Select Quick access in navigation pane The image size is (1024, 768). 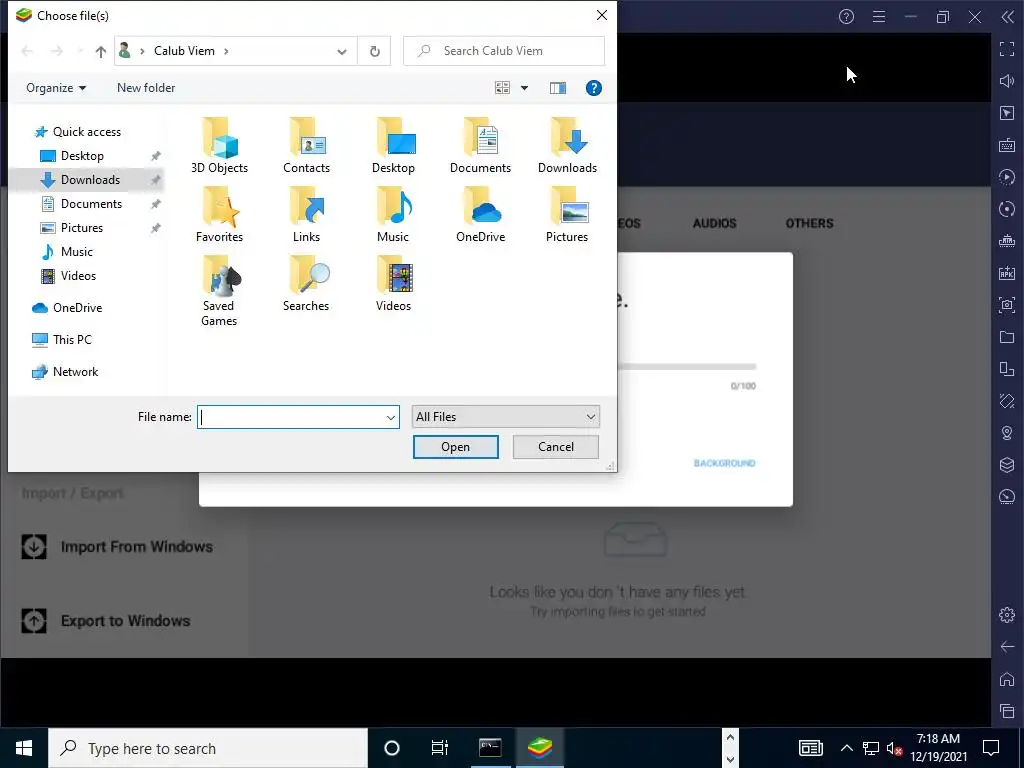(x=87, y=132)
